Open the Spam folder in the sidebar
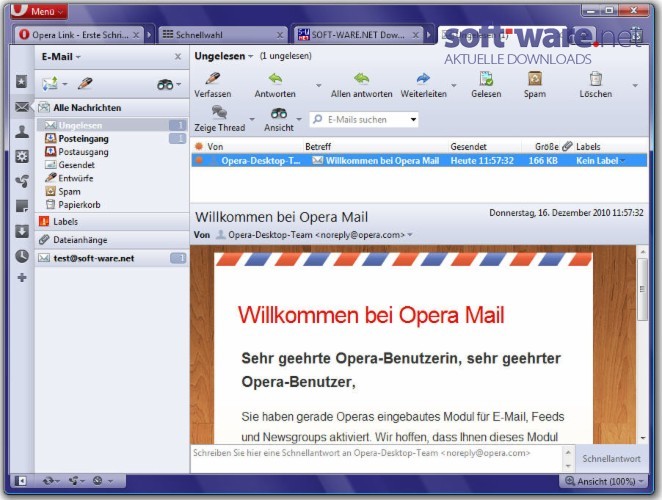This screenshot has width=662, height=500. pyautogui.click(x=112, y=191)
